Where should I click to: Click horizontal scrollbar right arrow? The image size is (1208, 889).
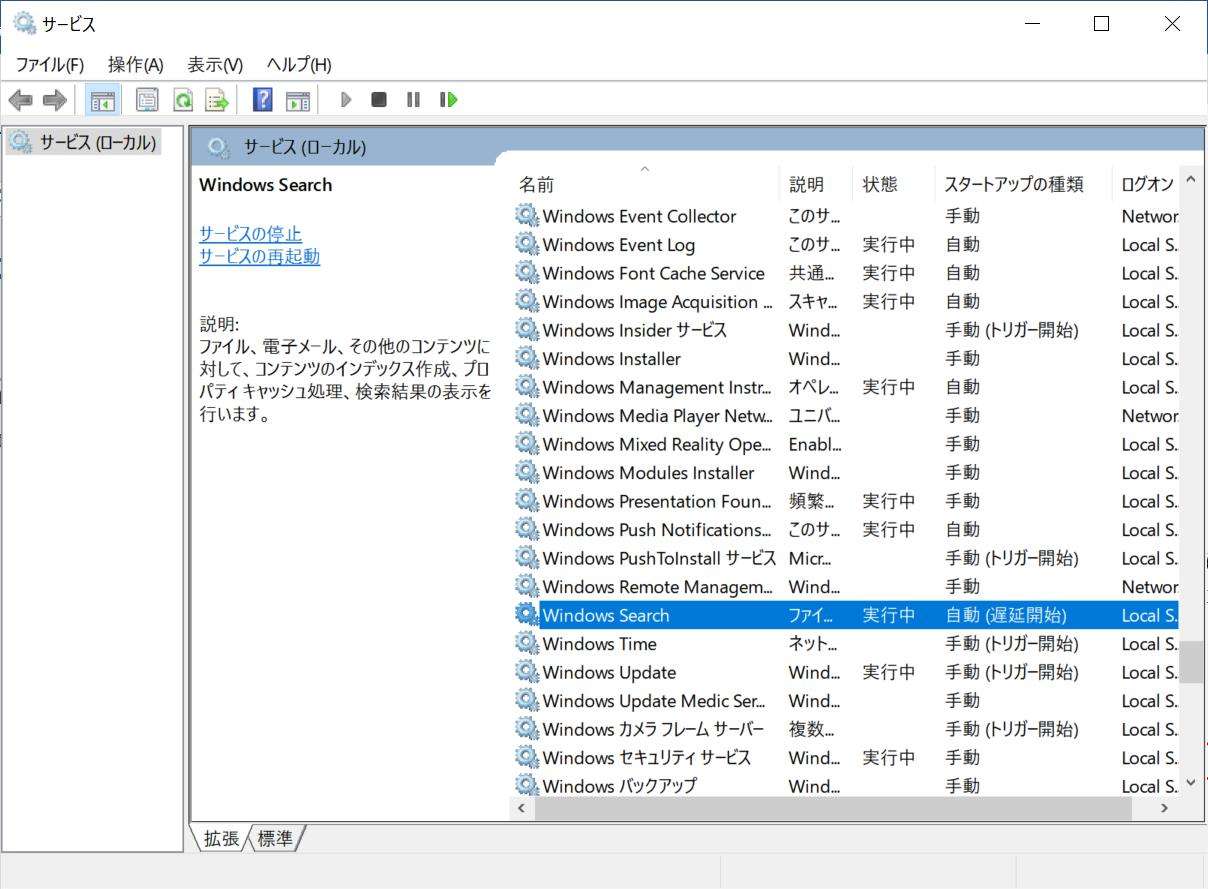1164,808
